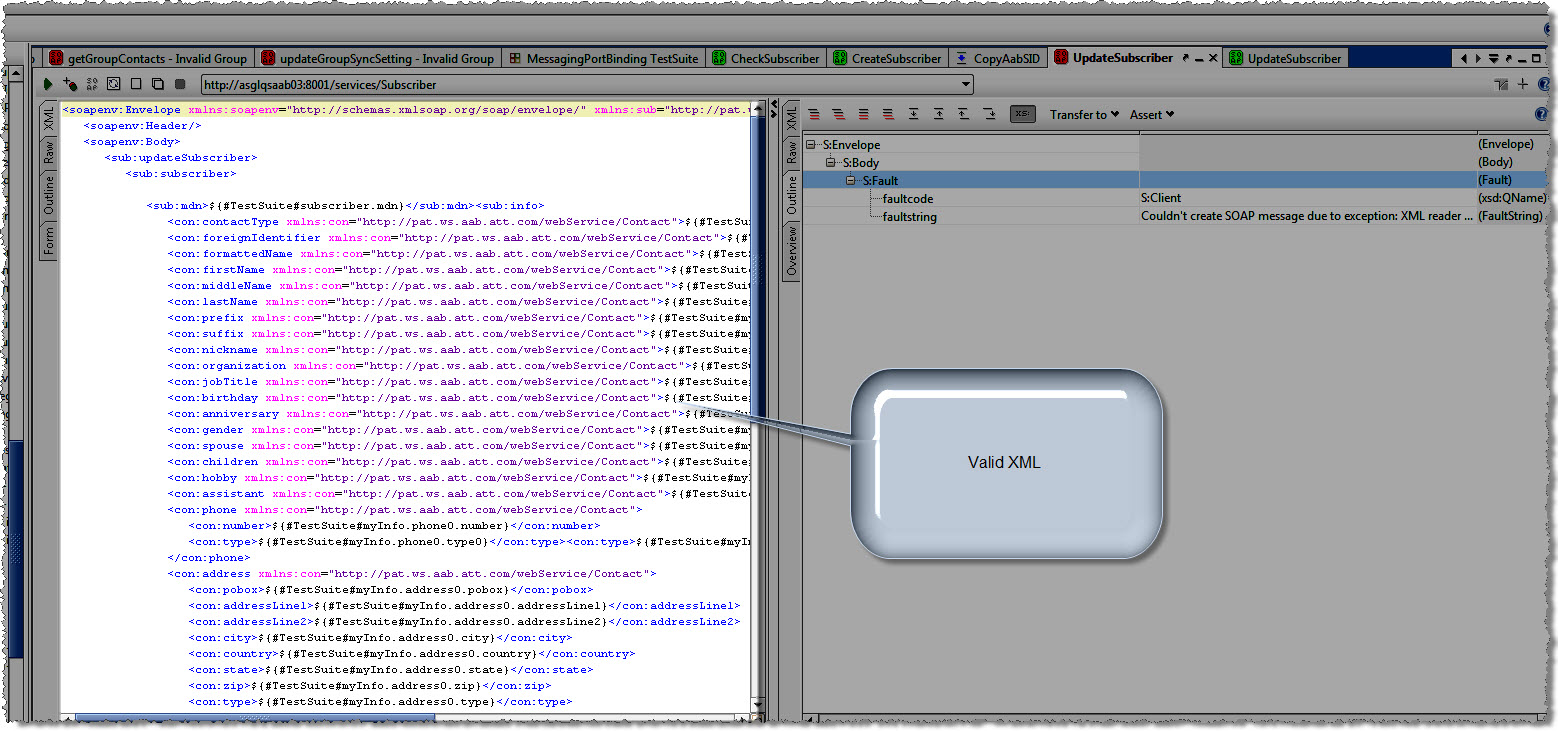
Task: Click the first red-lined outline toolbar icon
Action: coord(814,114)
